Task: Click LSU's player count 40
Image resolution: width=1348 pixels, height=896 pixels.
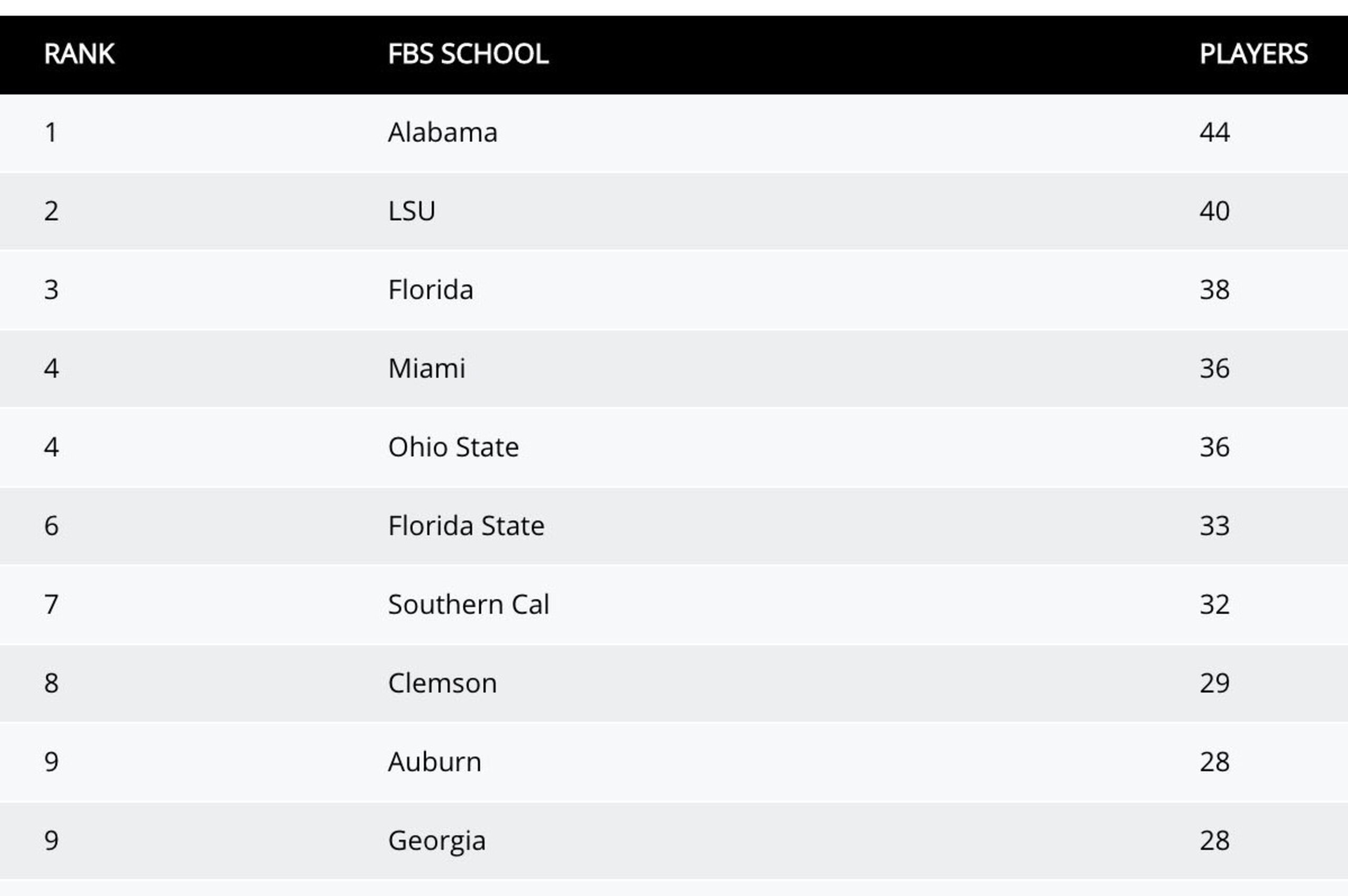Action: [1214, 212]
